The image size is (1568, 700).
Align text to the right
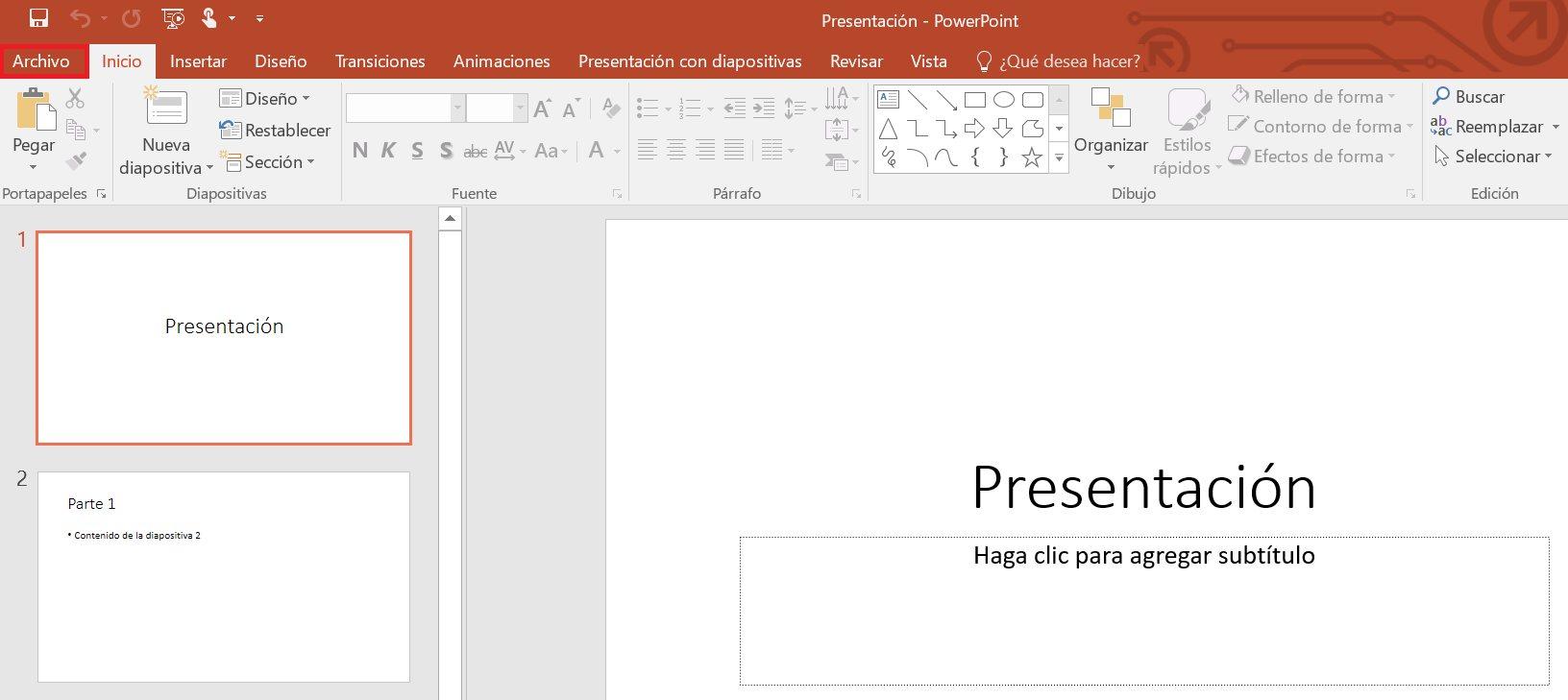tap(705, 150)
